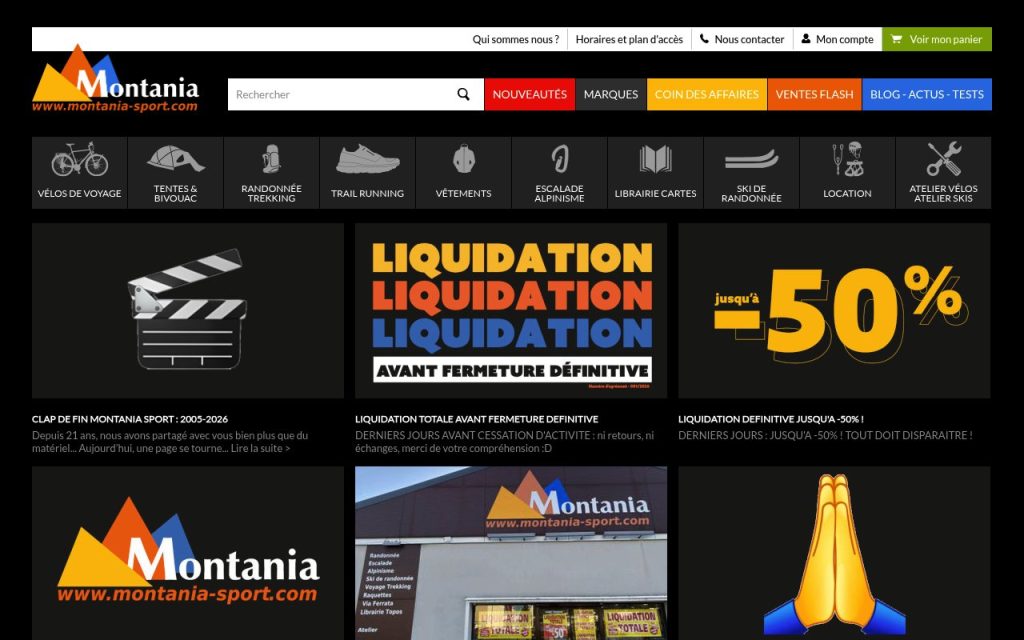Open the Marques menu

click(611, 95)
